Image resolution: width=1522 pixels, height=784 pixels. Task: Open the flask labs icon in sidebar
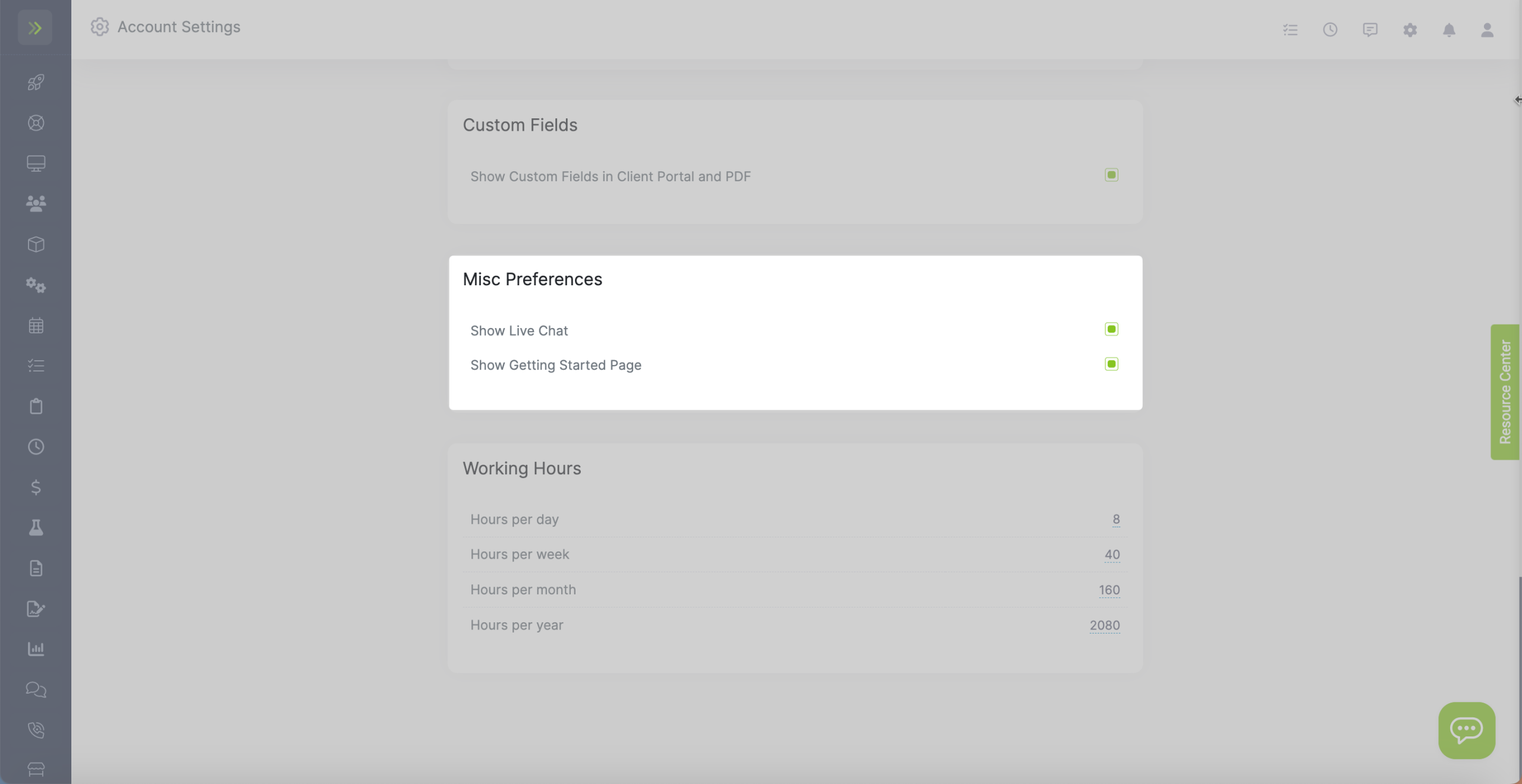36,528
